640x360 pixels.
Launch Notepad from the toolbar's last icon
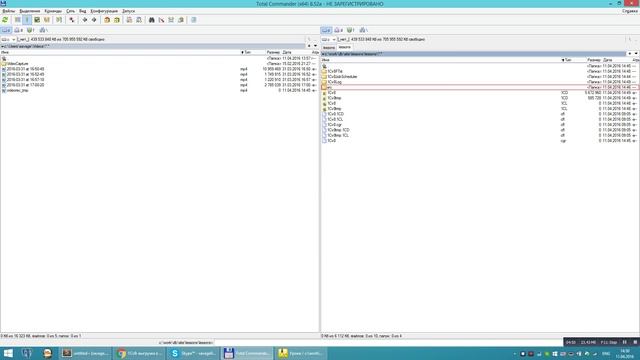(x=193, y=20)
